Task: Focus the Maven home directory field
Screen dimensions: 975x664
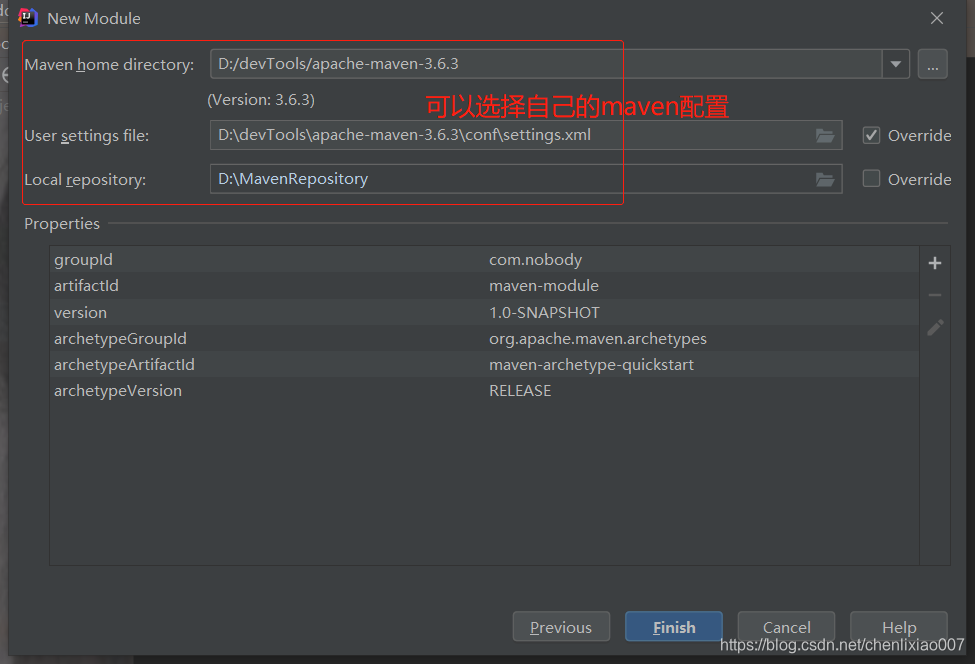Action: 546,64
